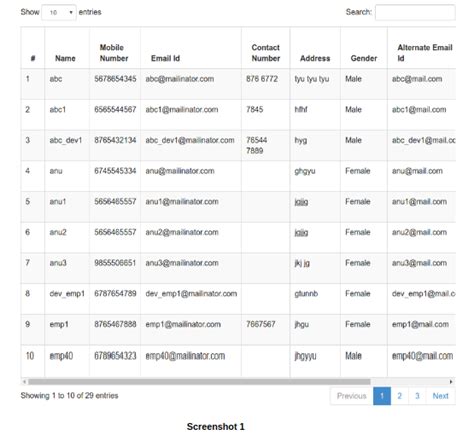
Task: Click Male gender cell in emp40 row
Action: 353,356
